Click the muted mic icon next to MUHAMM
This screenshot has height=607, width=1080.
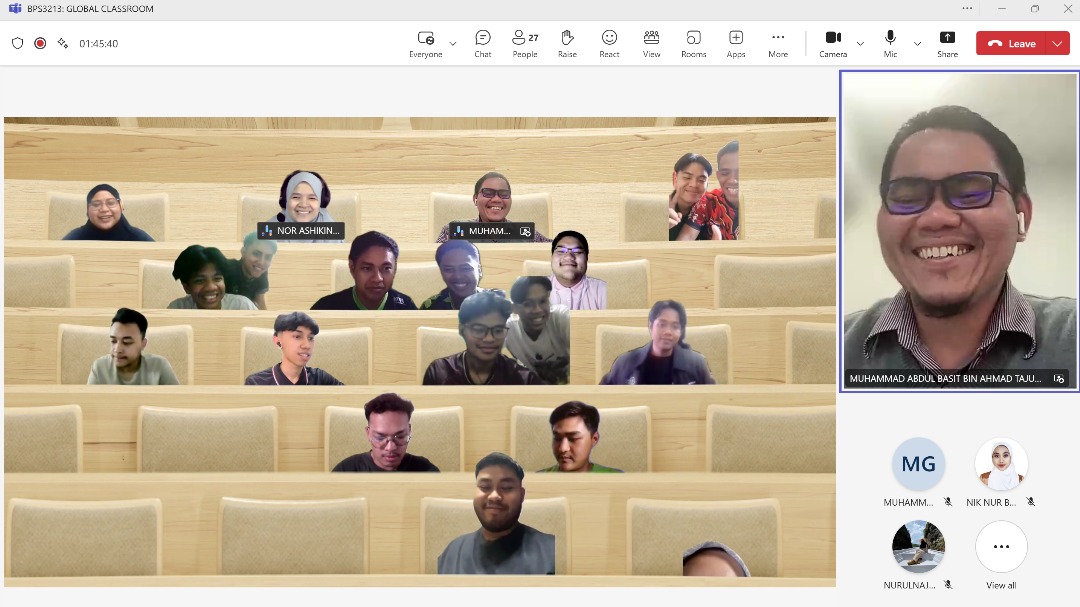tap(948, 502)
